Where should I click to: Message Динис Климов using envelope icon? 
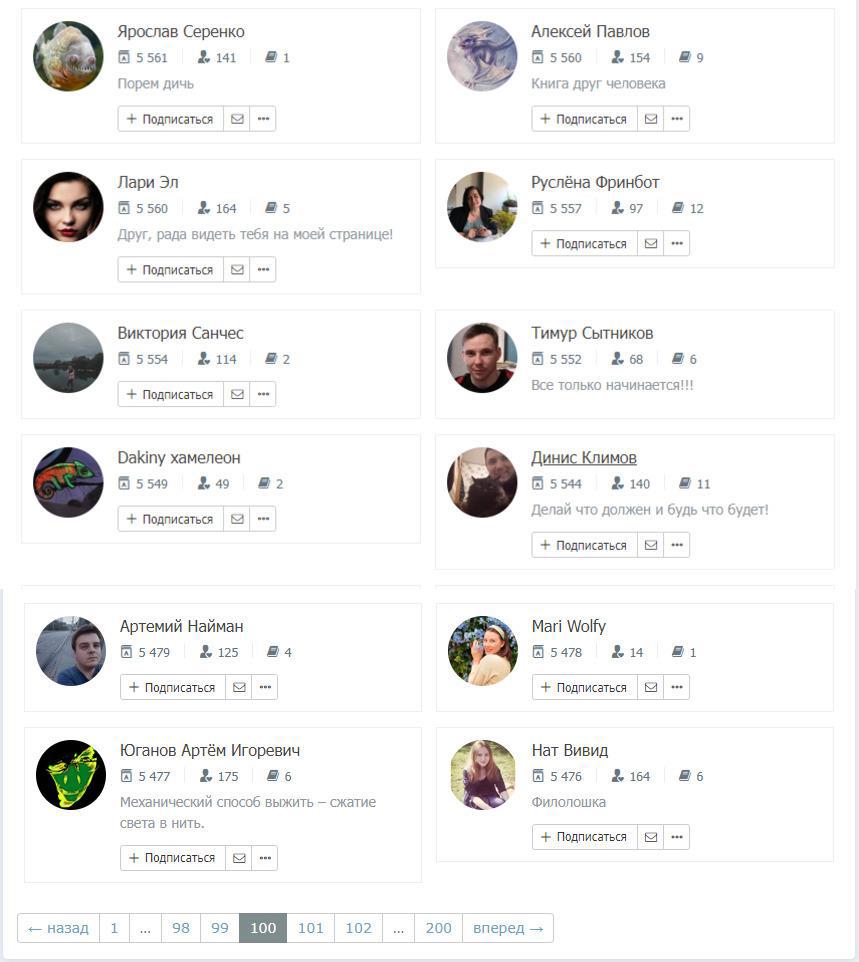tap(651, 545)
